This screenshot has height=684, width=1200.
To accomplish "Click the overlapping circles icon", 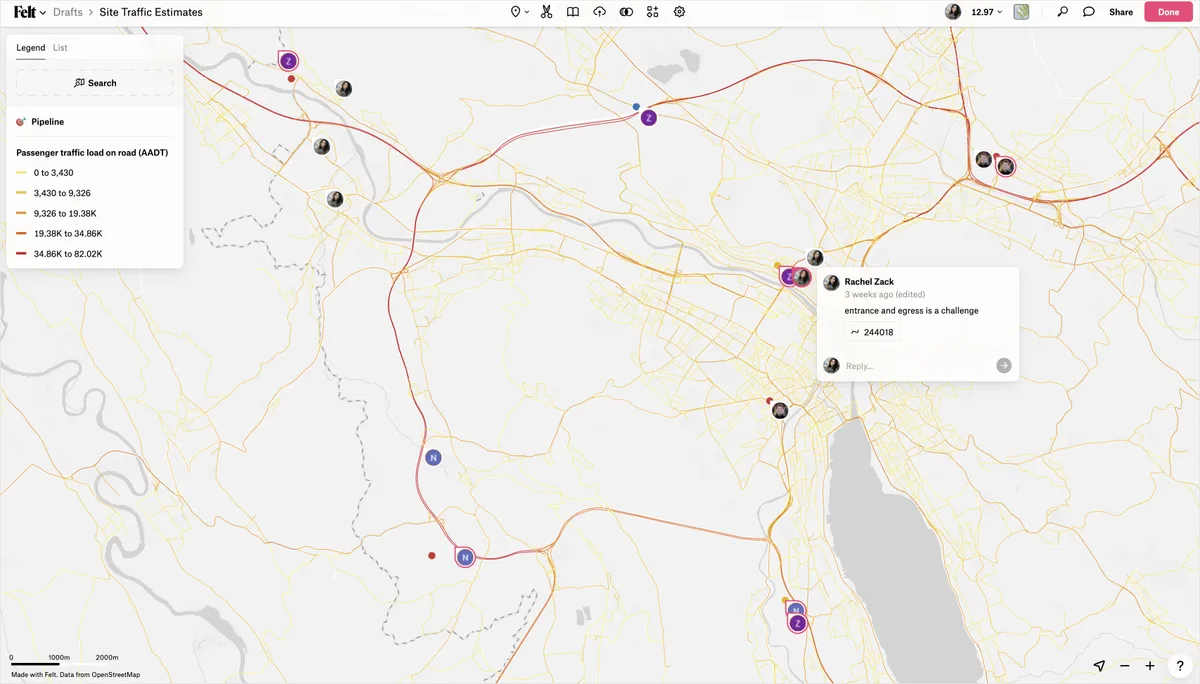I will [x=626, y=12].
